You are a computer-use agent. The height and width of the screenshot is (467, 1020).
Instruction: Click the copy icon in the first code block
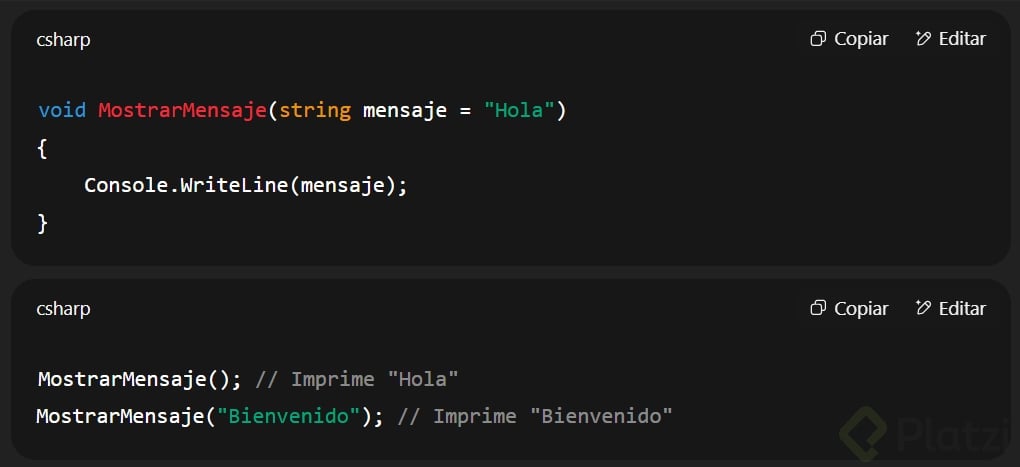point(818,39)
